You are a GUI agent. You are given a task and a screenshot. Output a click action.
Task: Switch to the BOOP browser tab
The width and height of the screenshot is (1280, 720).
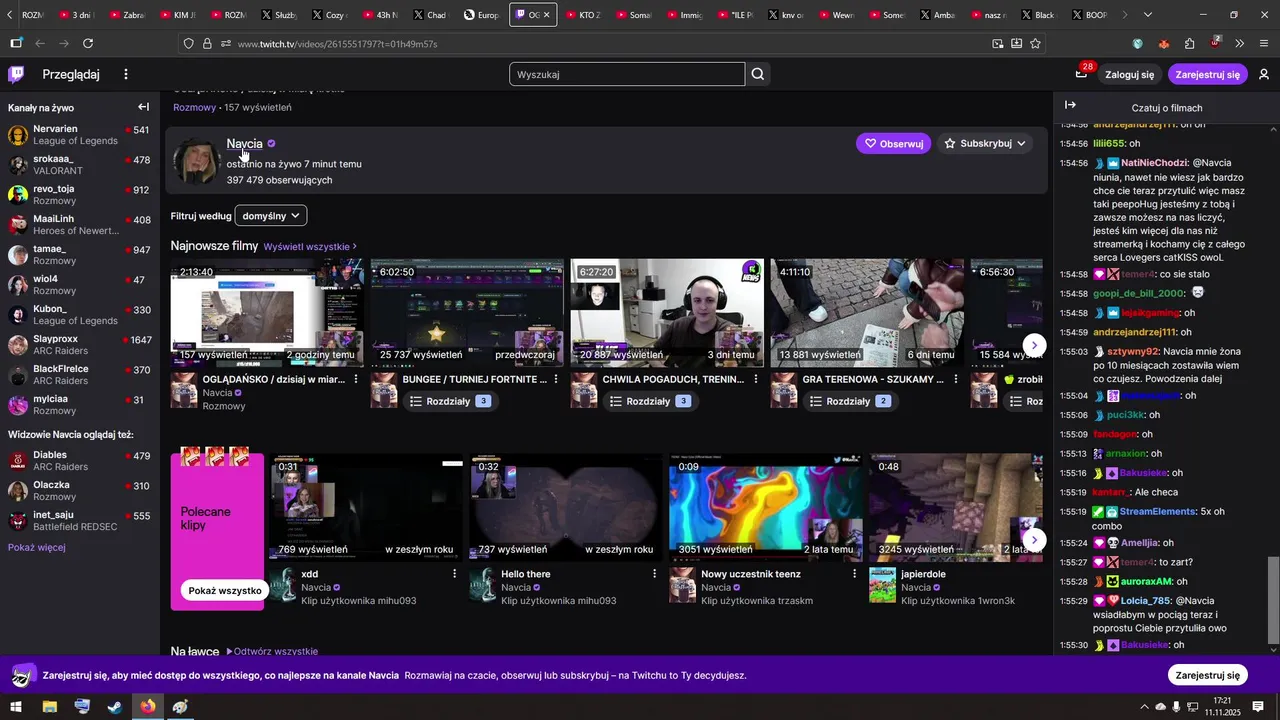[1089, 15]
